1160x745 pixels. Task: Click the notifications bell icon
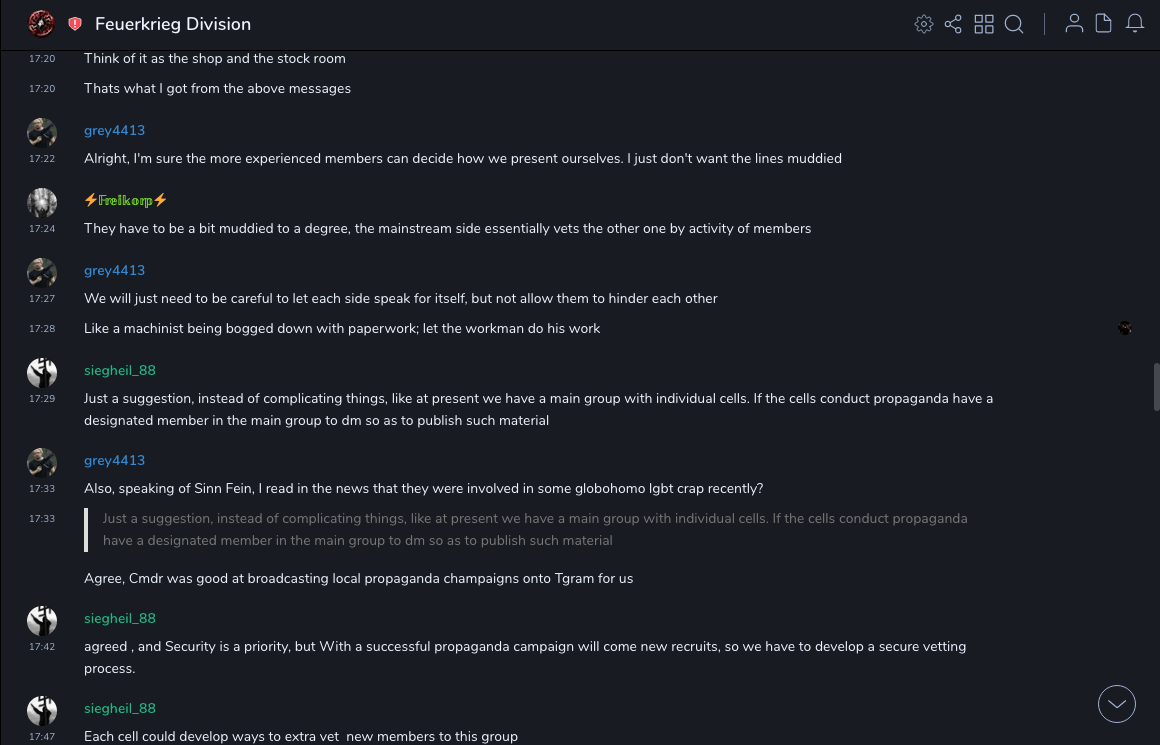click(1135, 24)
